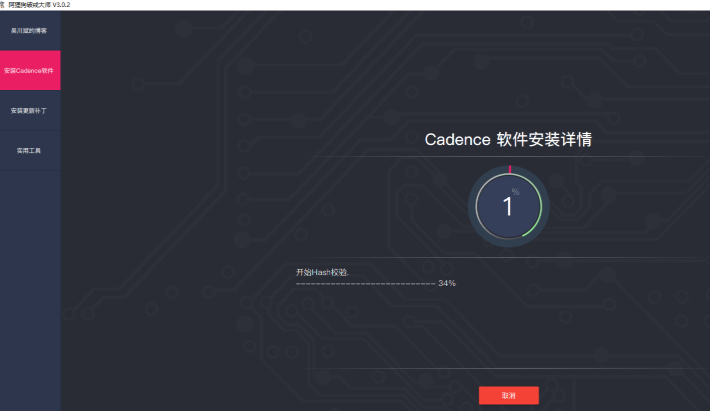This screenshot has width=710, height=411.
Task: Switch to the 安装更新补丁 sidebar tab
Action: coord(29,111)
